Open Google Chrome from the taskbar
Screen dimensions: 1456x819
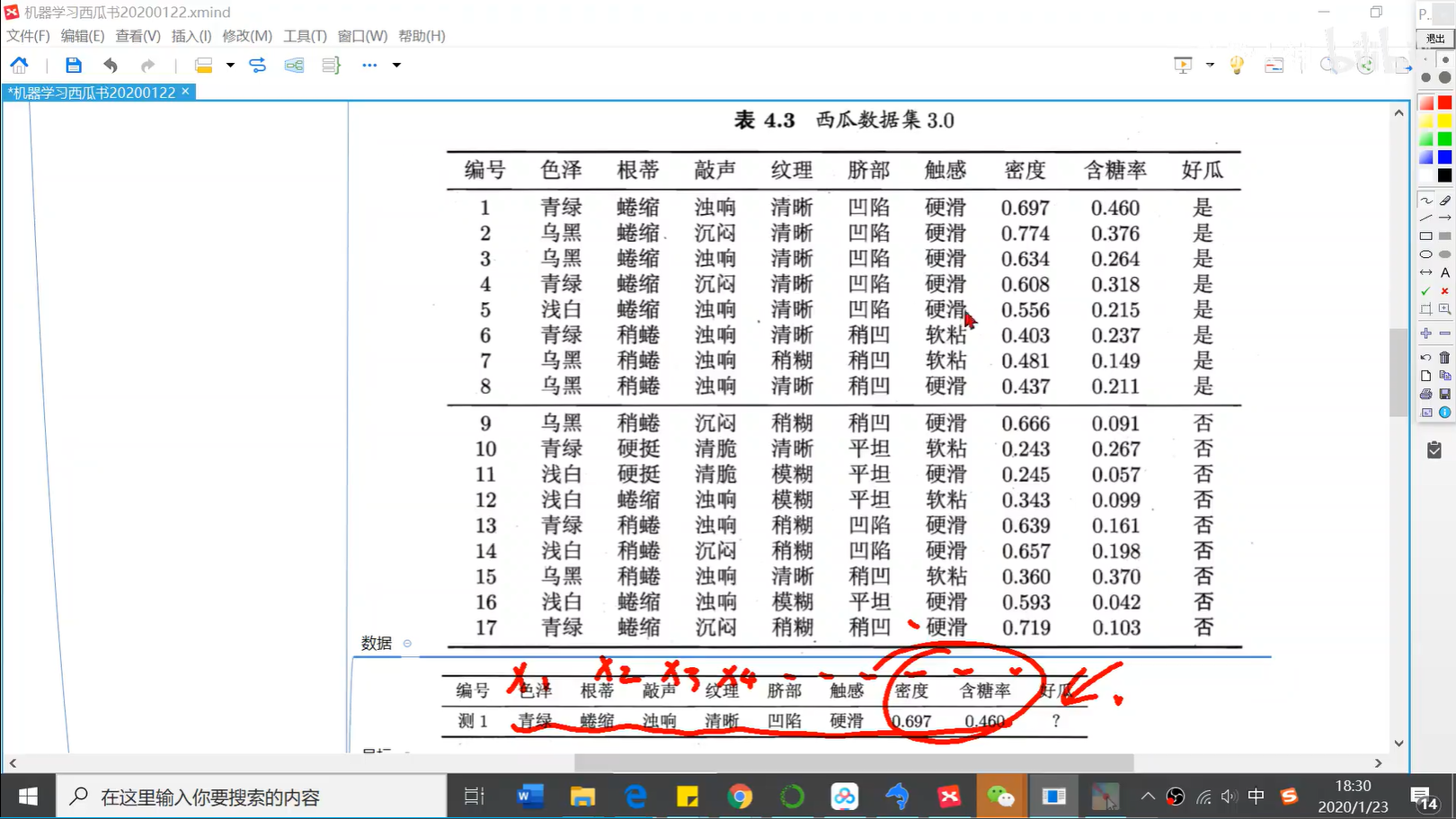pos(740,797)
